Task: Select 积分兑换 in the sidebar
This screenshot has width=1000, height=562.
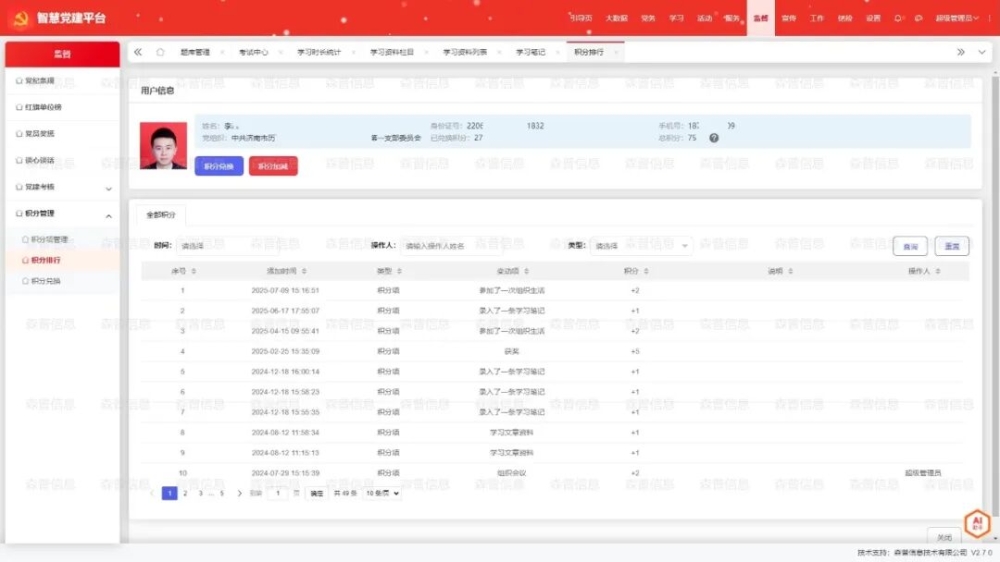Action: coord(46,281)
